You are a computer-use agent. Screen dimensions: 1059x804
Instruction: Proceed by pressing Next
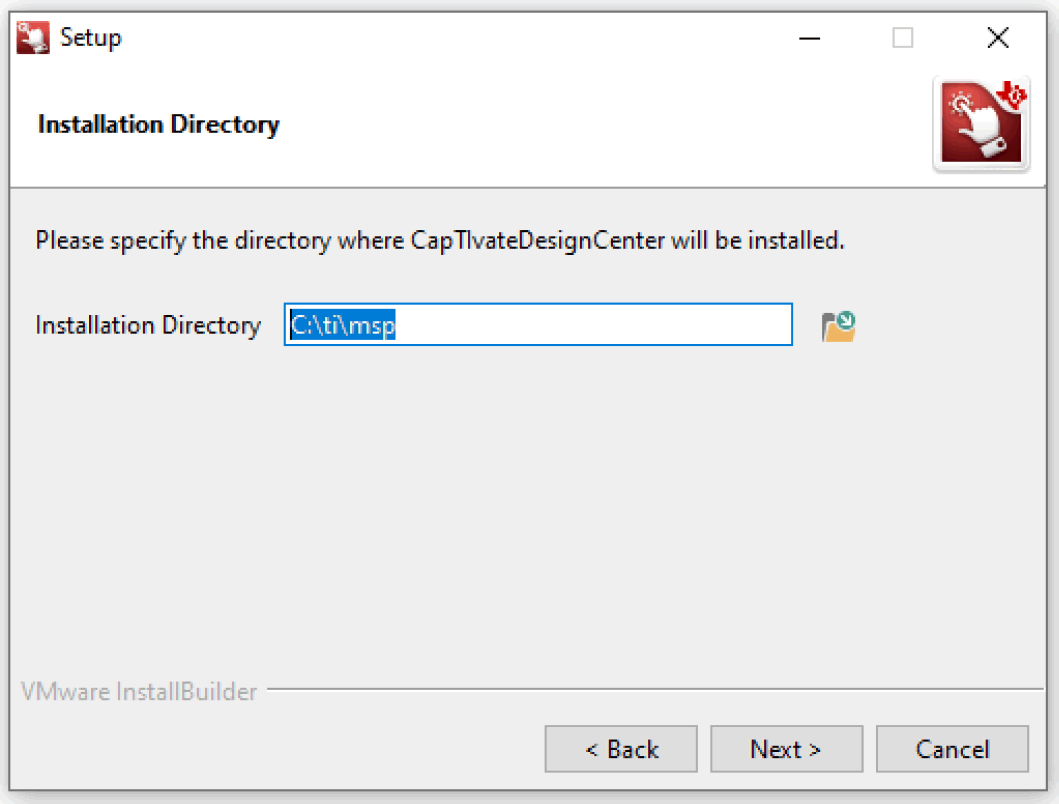[786, 749]
